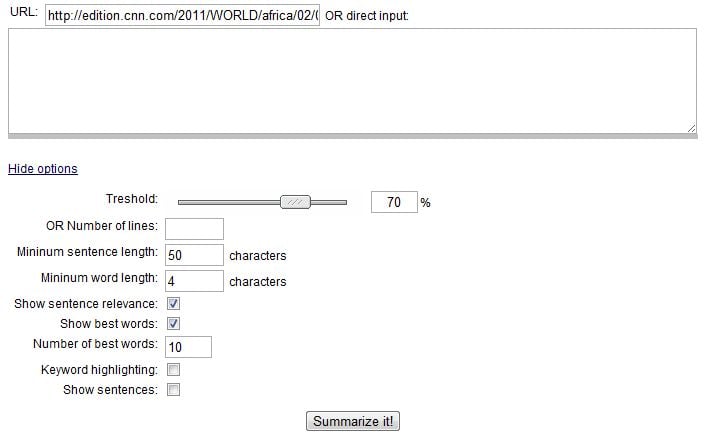This screenshot has height=436, width=707.
Task: Click the Treshold label text
Action: tap(131, 199)
